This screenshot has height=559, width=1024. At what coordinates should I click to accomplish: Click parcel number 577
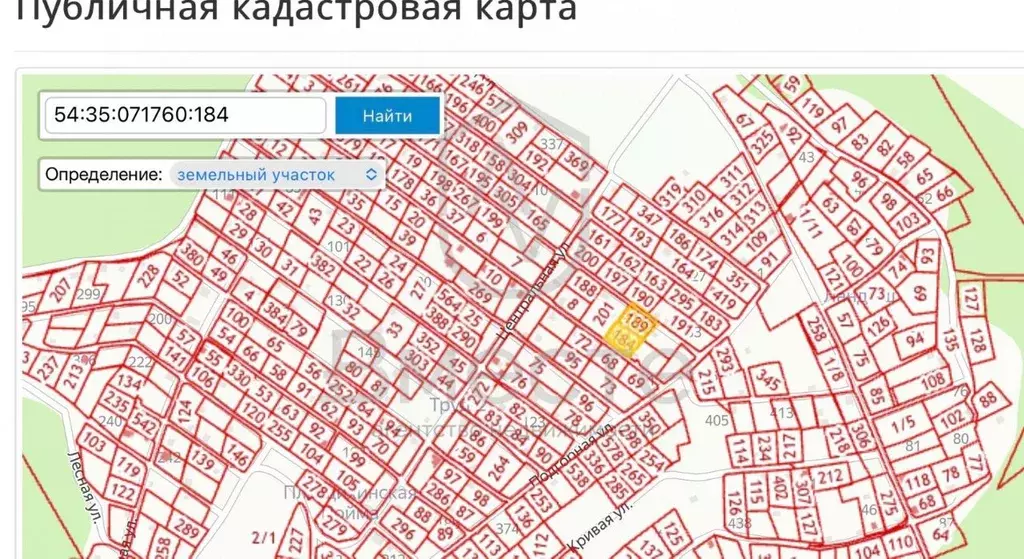(500, 101)
